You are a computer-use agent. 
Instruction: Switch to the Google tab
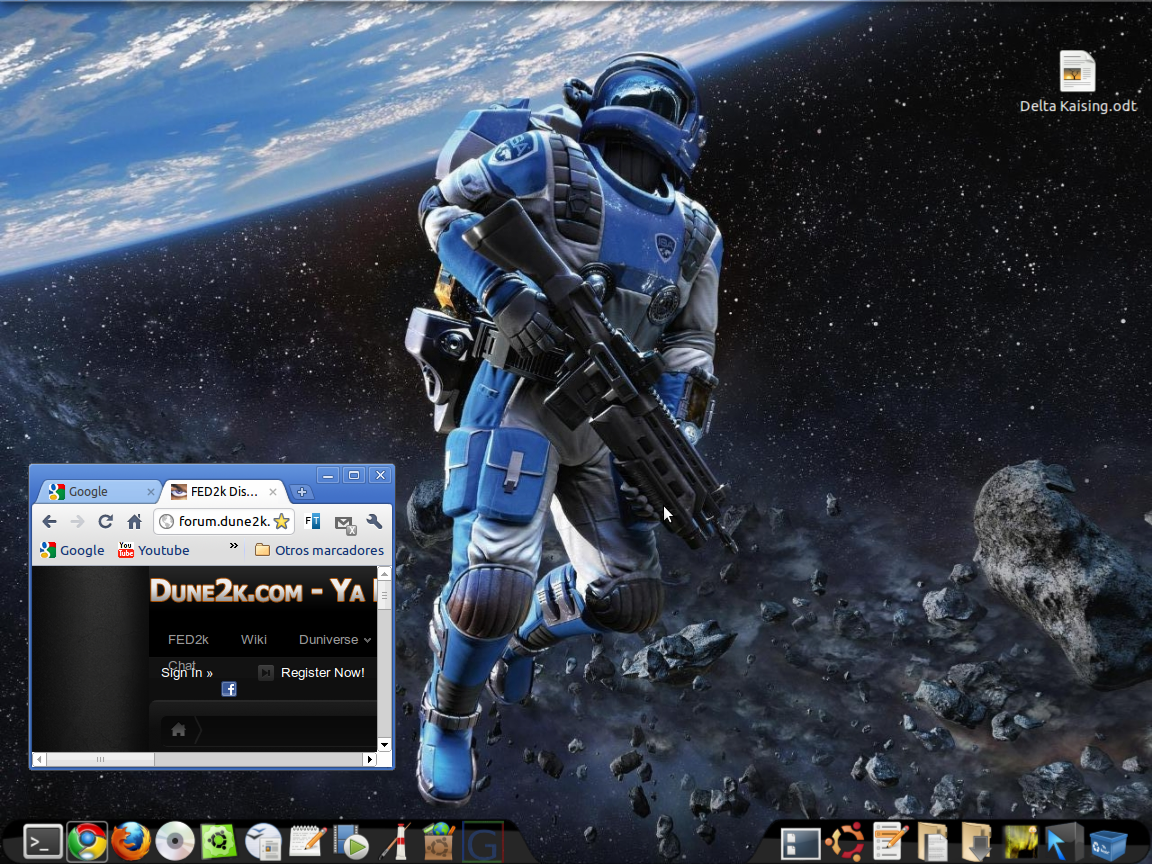99,492
